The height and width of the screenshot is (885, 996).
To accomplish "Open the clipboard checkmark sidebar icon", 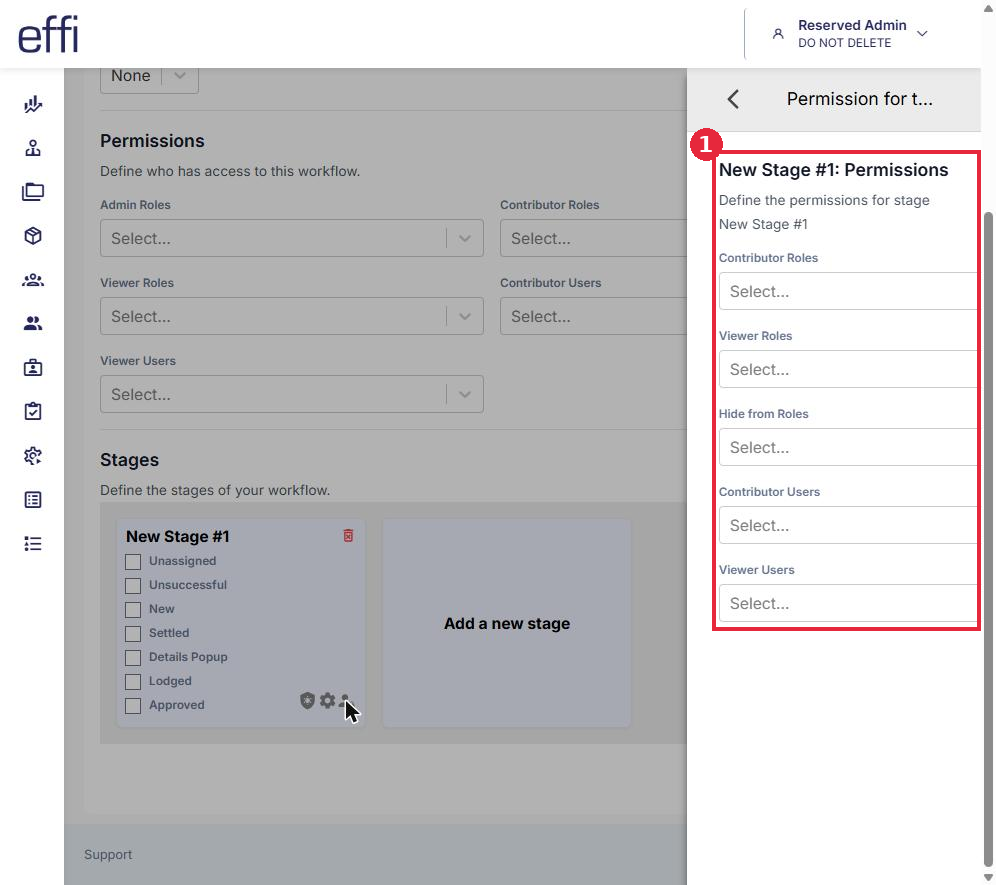I will coord(33,412).
